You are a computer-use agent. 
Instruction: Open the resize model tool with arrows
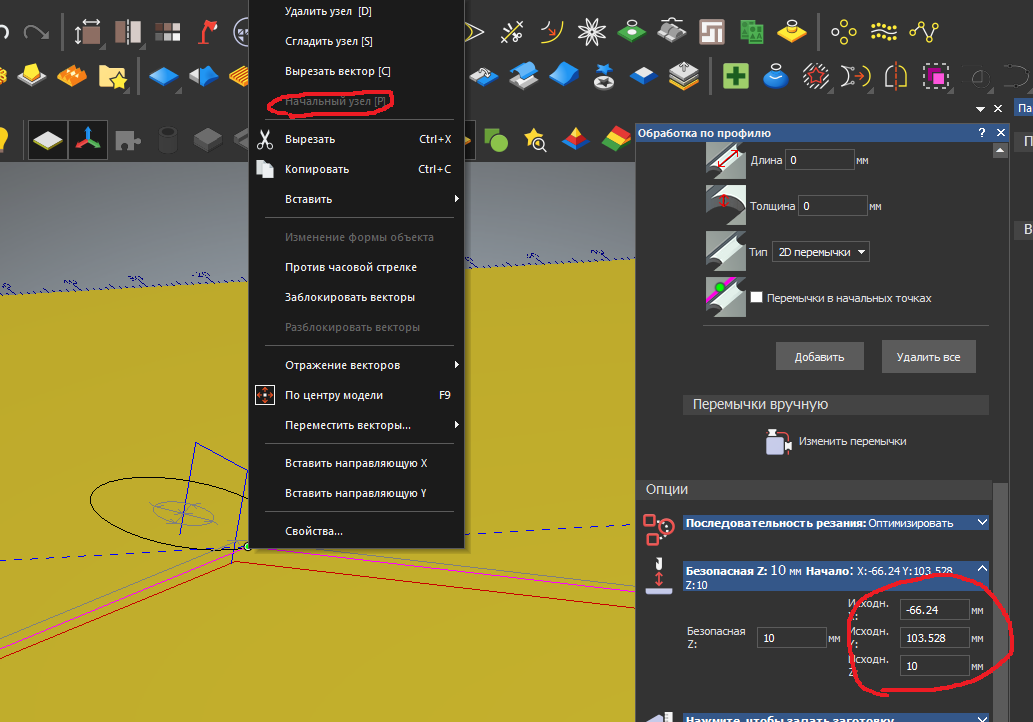(x=86, y=32)
